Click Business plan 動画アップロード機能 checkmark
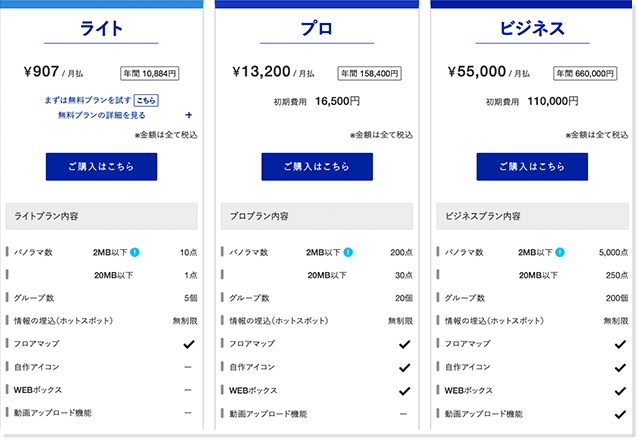Image resolution: width=638 pixels, height=440 pixels. click(620, 413)
